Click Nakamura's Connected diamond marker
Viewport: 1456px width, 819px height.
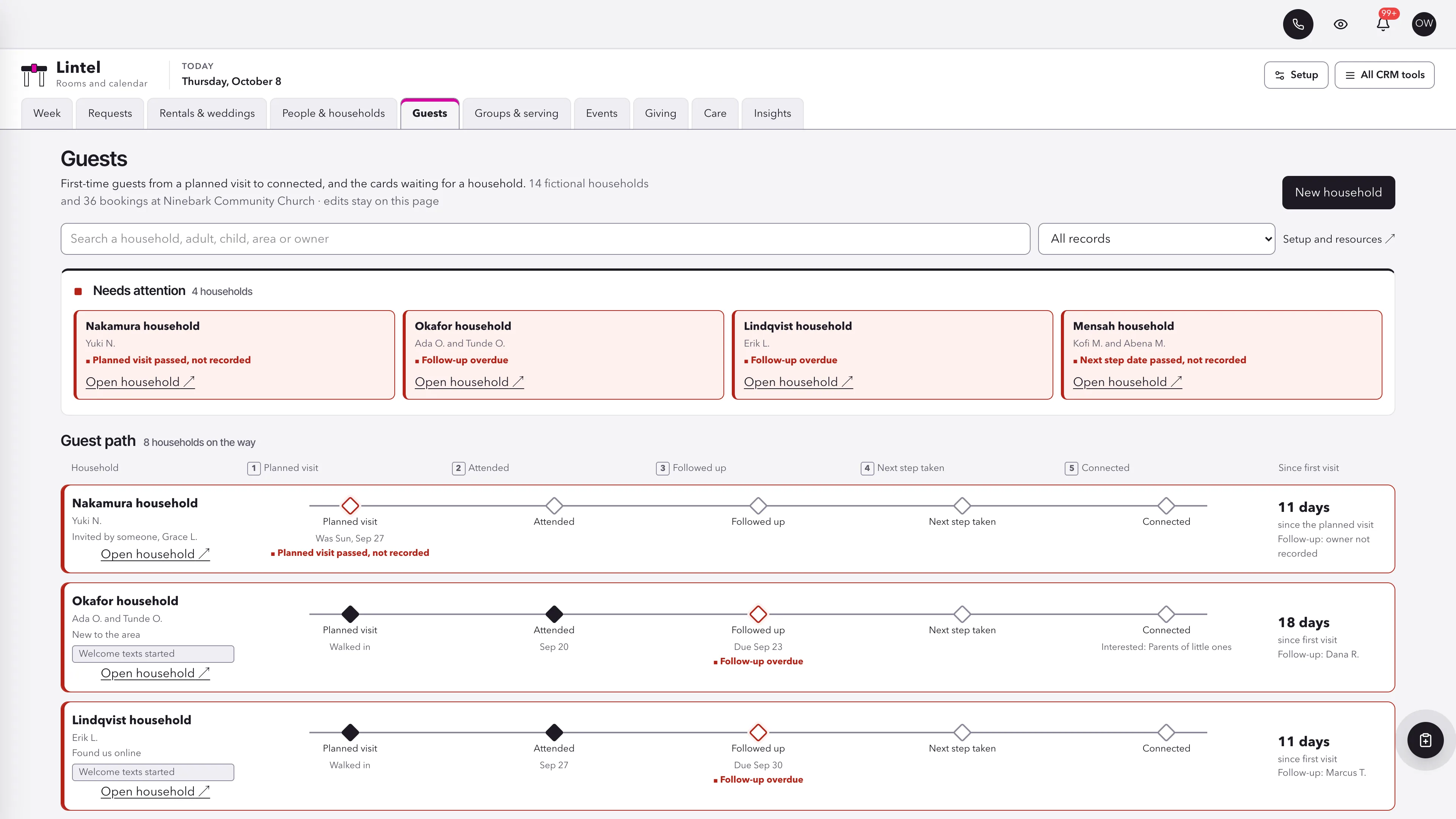tap(1166, 505)
